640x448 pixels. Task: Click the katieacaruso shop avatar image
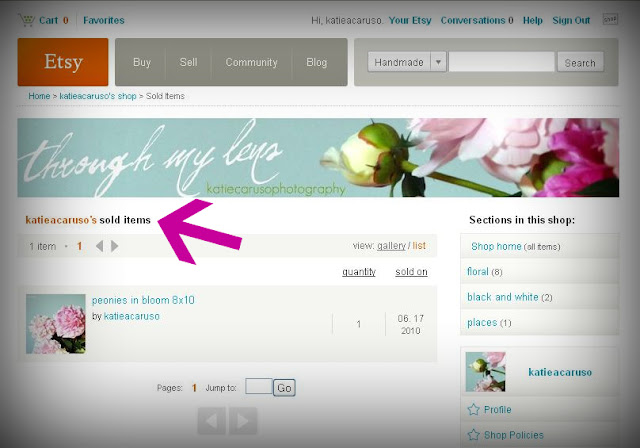coord(486,372)
